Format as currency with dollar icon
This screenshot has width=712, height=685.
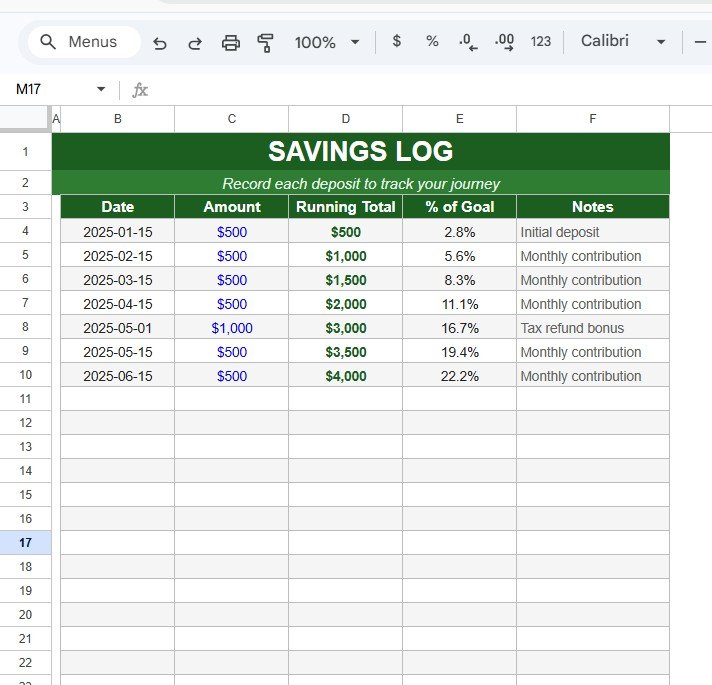[x=397, y=41]
